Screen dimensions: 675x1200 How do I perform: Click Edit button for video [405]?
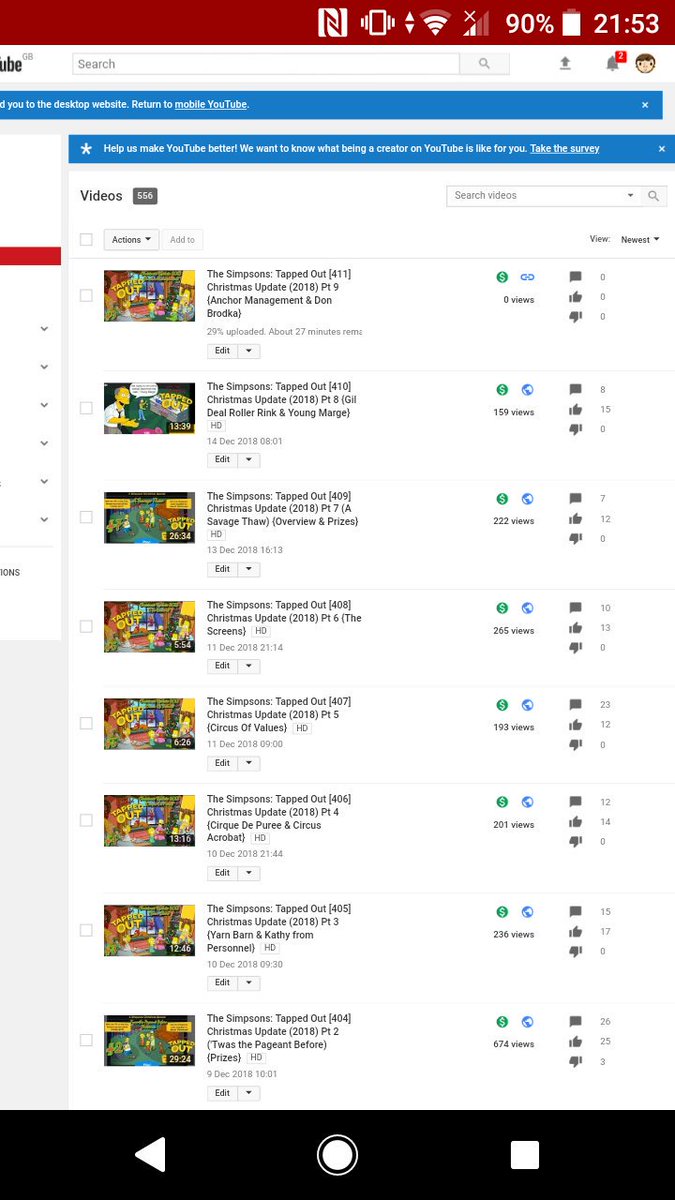(222, 983)
